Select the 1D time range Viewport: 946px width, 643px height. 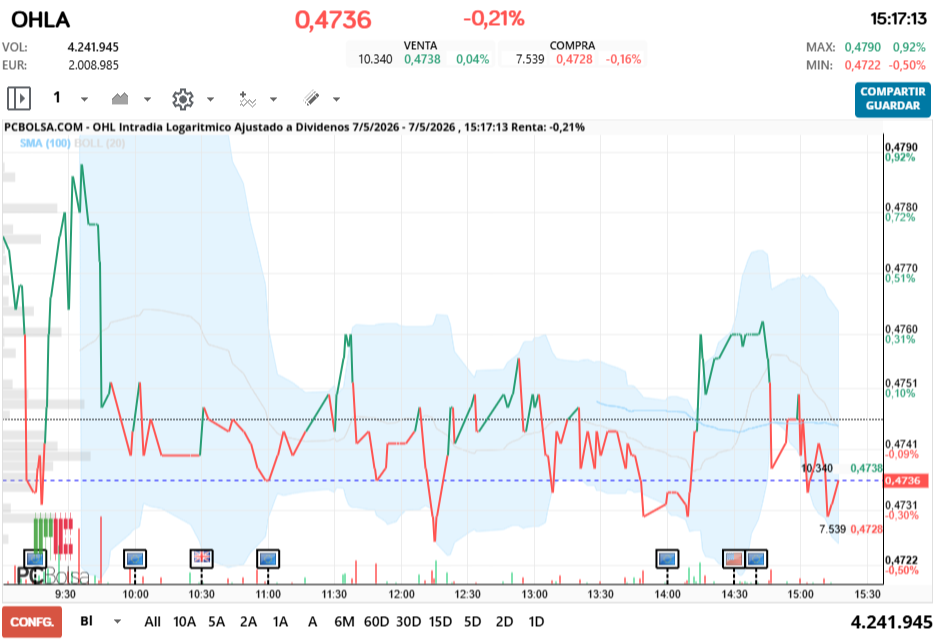536,622
